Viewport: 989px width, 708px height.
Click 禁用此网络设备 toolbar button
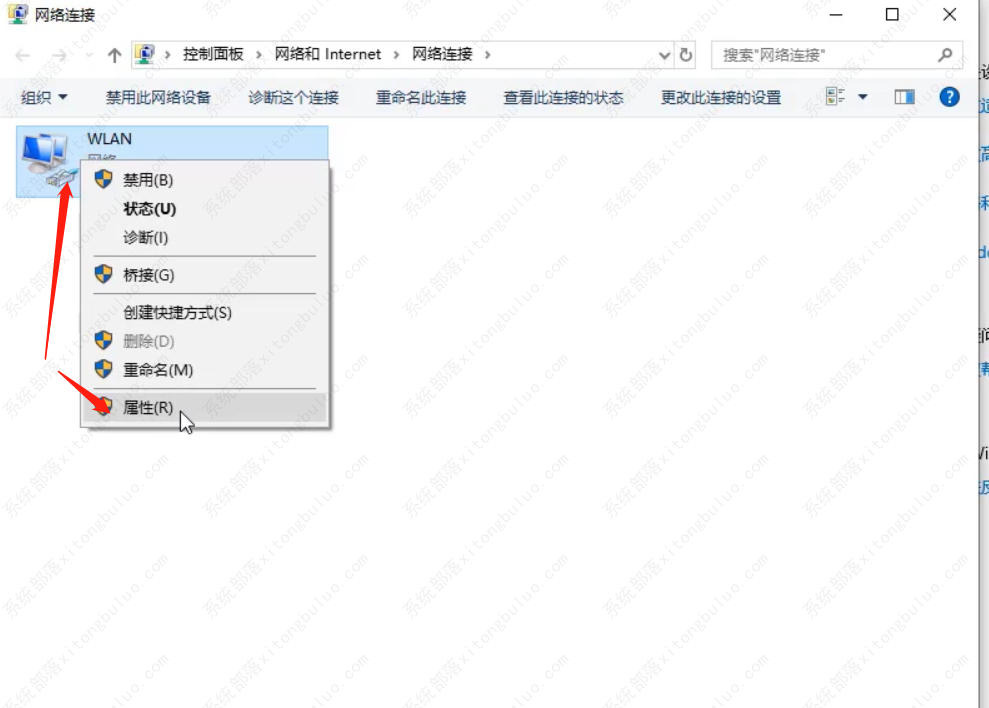(x=158, y=97)
